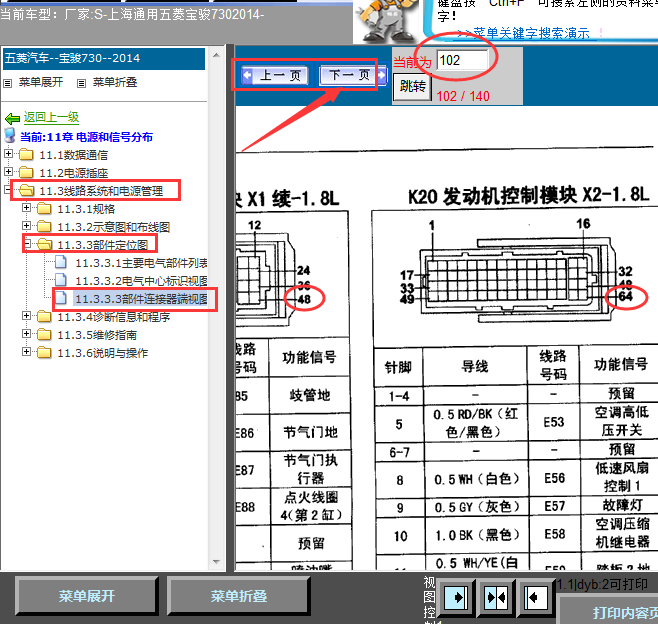658x626 pixels.
Task: Focus the current page number field
Action: [462, 60]
